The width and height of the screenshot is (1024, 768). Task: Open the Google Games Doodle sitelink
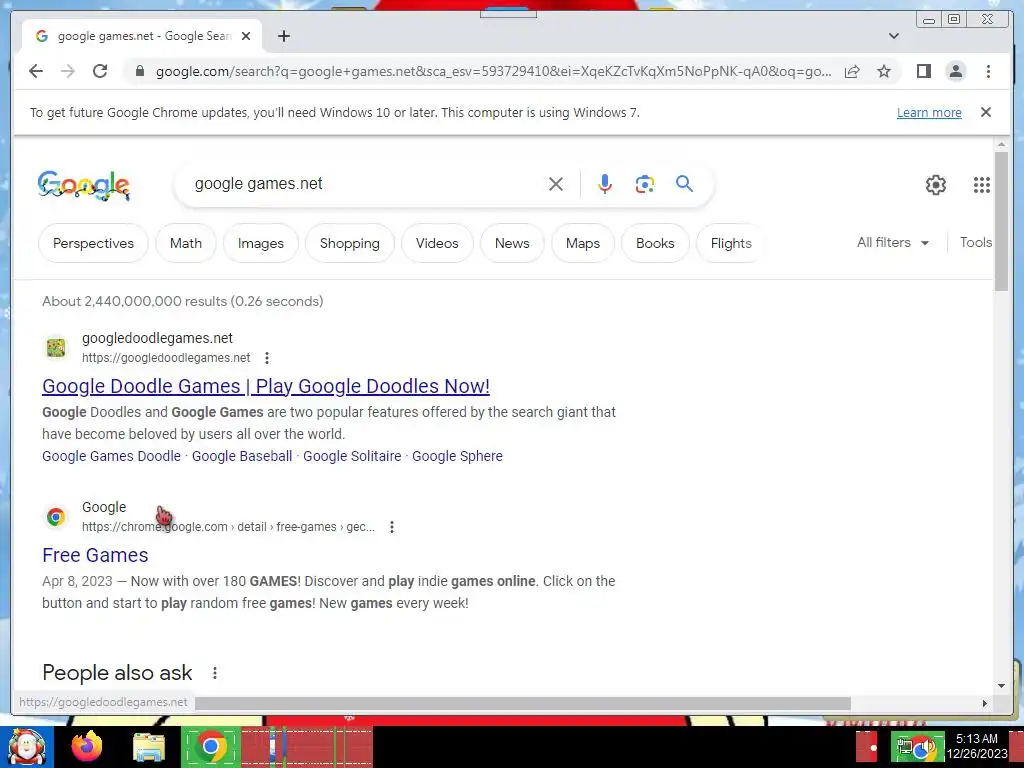111,456
